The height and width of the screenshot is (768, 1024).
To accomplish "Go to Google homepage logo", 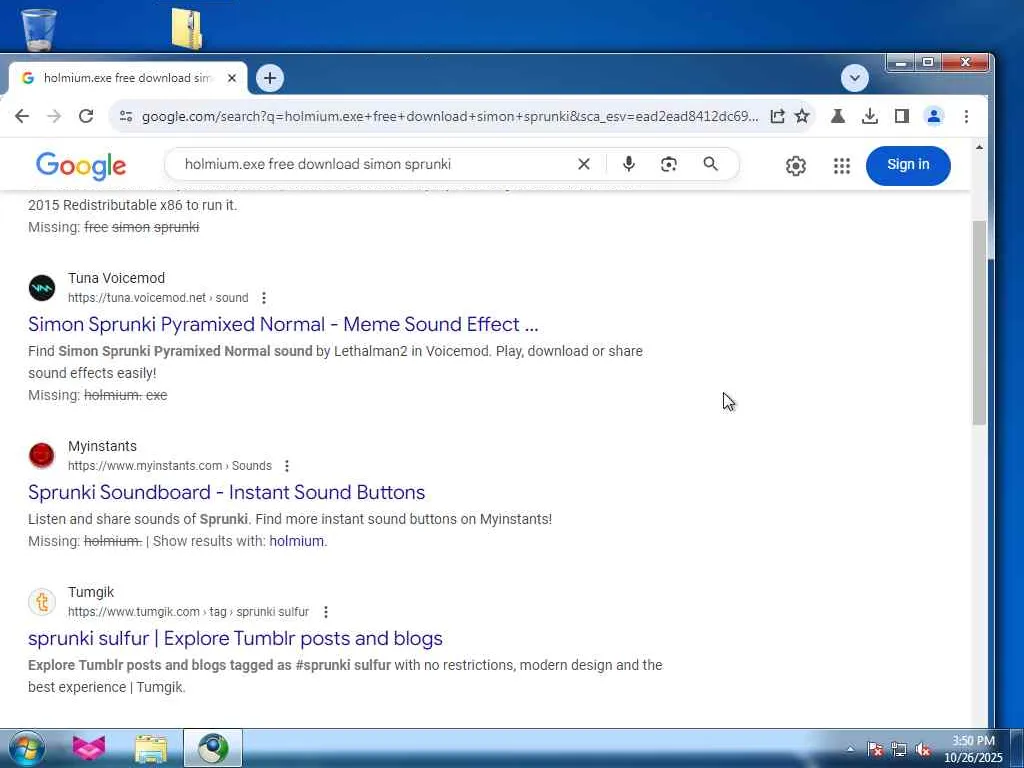I will tap(81, 165).
